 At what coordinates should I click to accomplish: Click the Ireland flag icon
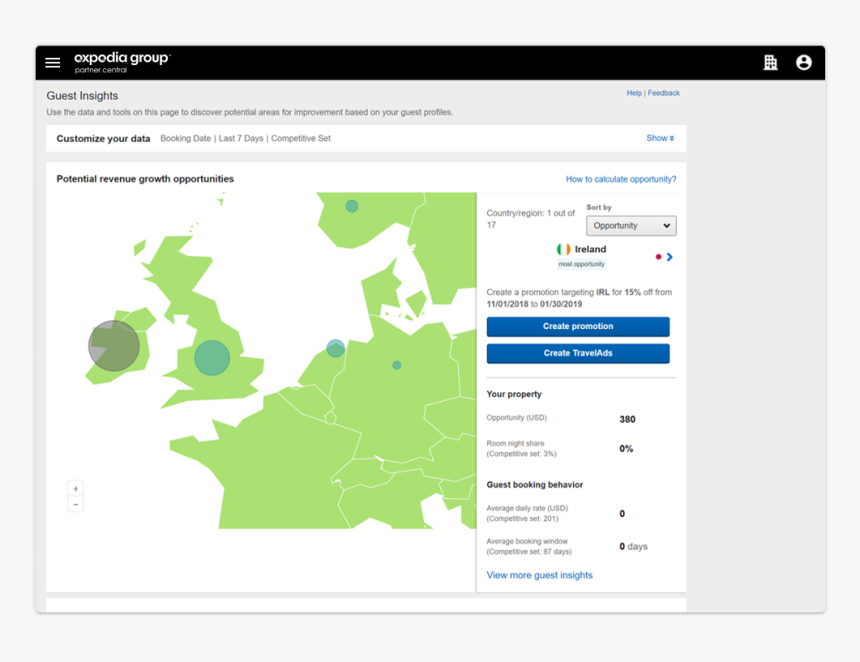[x=562, y=248]
